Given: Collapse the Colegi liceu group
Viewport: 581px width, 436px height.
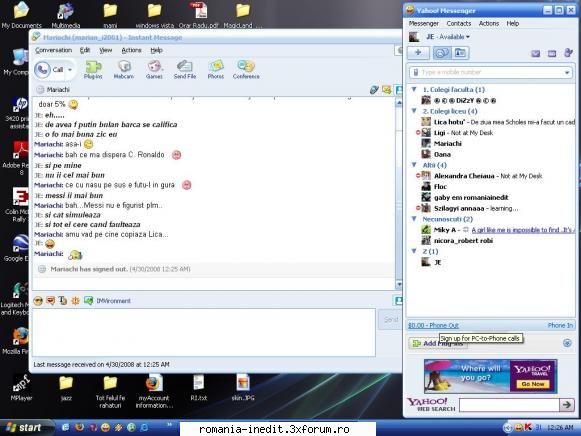Looking at the screenshot, I should pyautogui.click(x=414, y=111).
